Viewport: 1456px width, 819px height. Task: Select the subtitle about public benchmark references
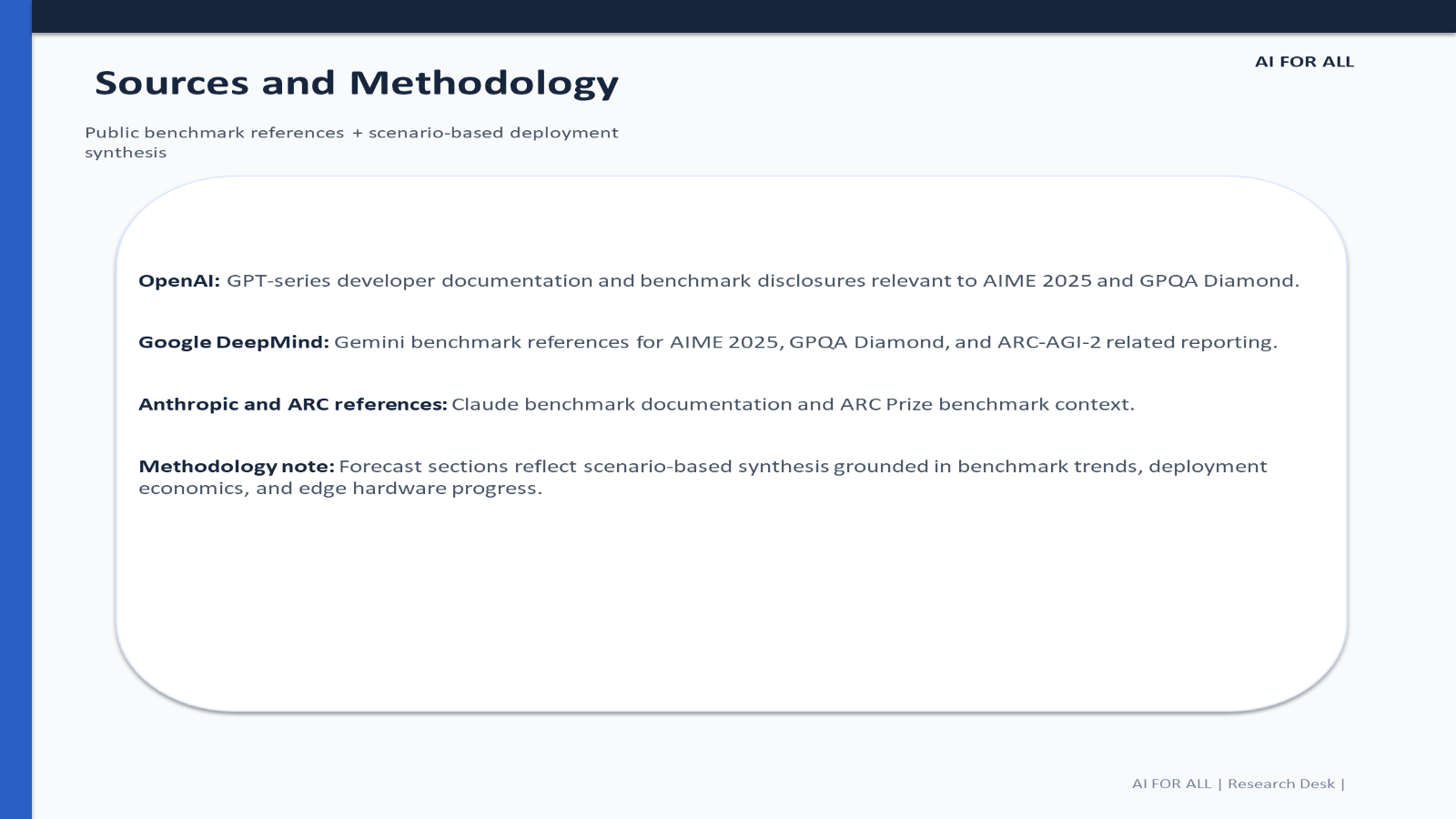tap(351, 142)
